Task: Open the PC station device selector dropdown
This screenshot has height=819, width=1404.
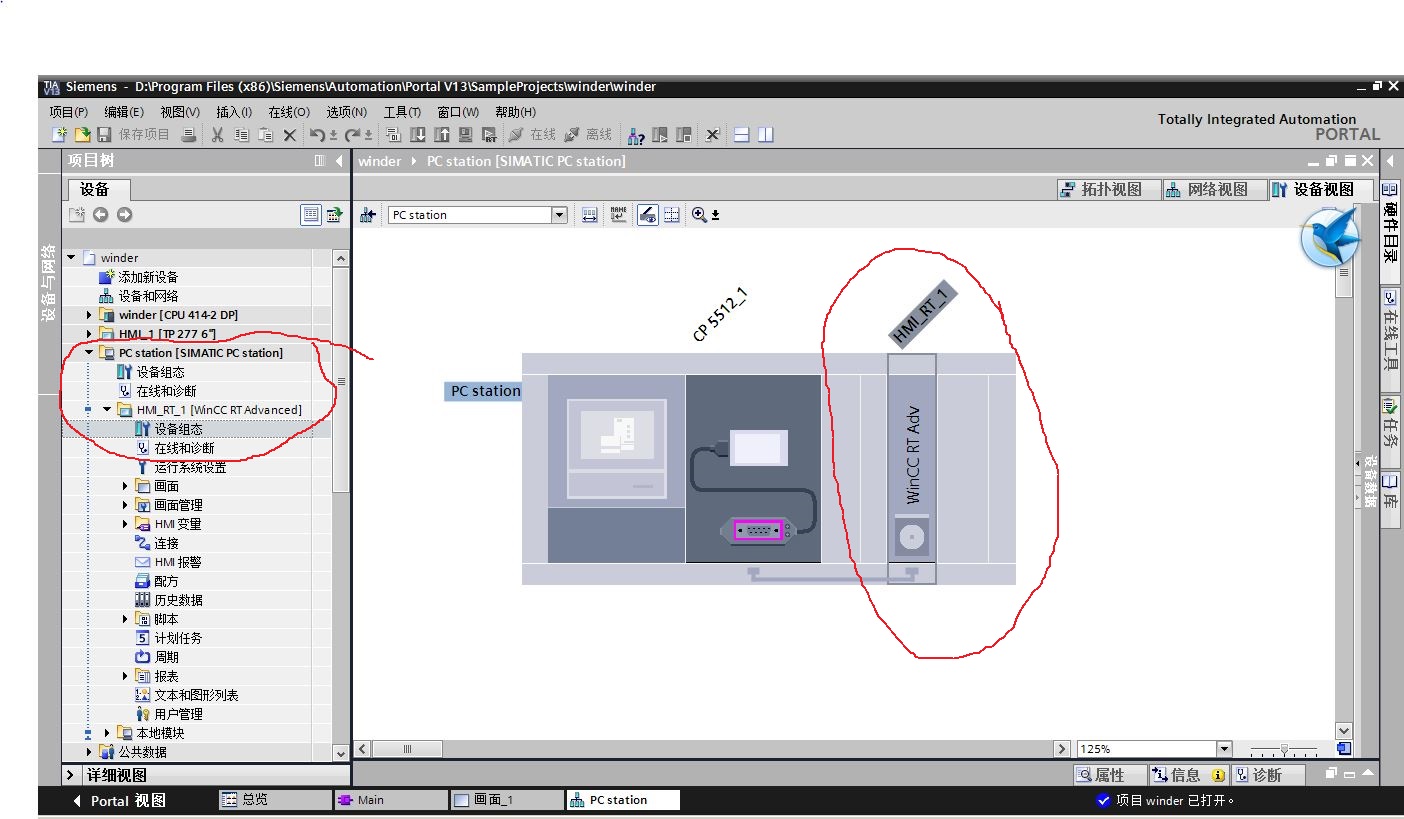Action: click(x=559, y=215)
